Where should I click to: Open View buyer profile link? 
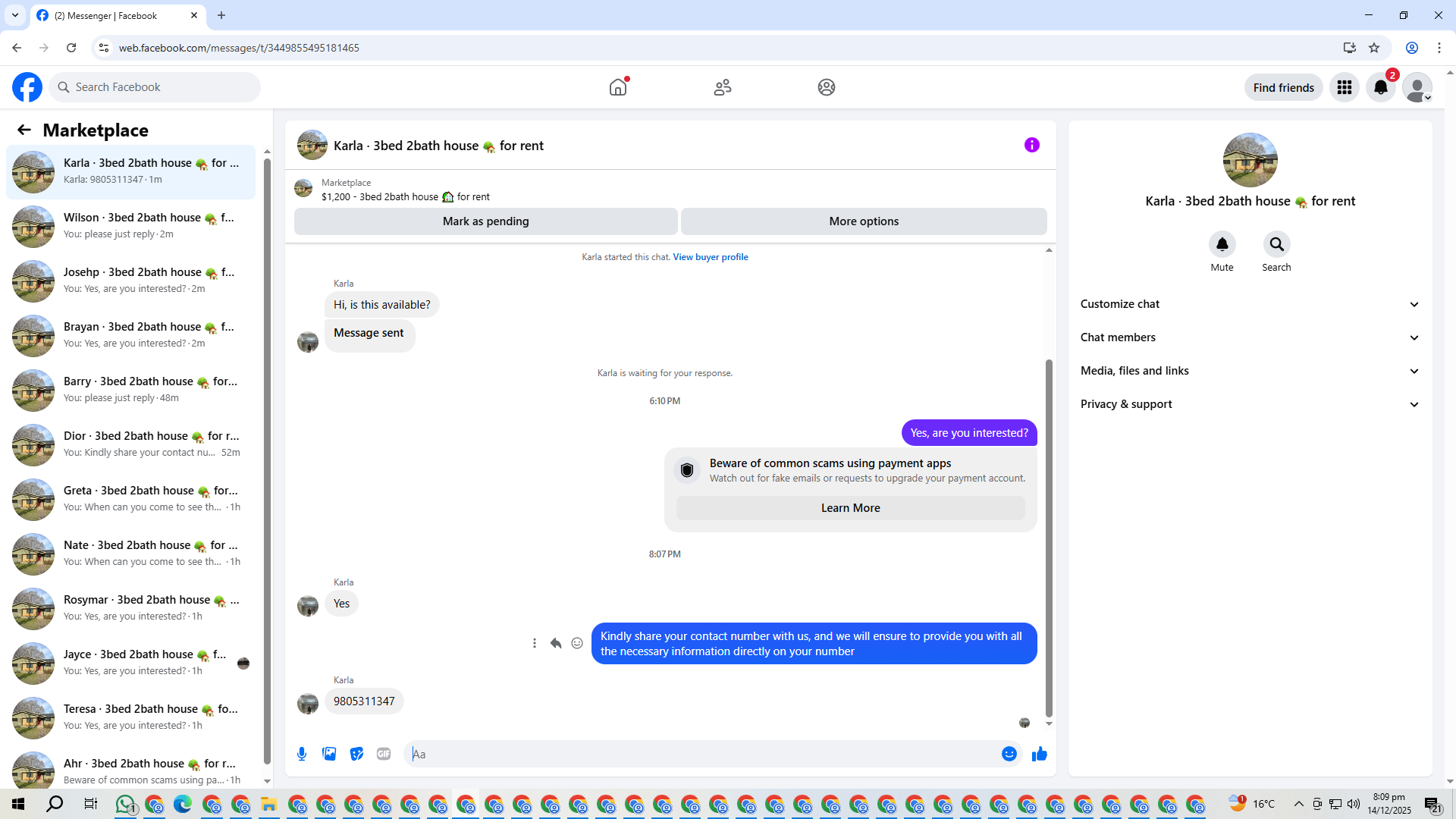pyautogui.click(x=710, y=257)
